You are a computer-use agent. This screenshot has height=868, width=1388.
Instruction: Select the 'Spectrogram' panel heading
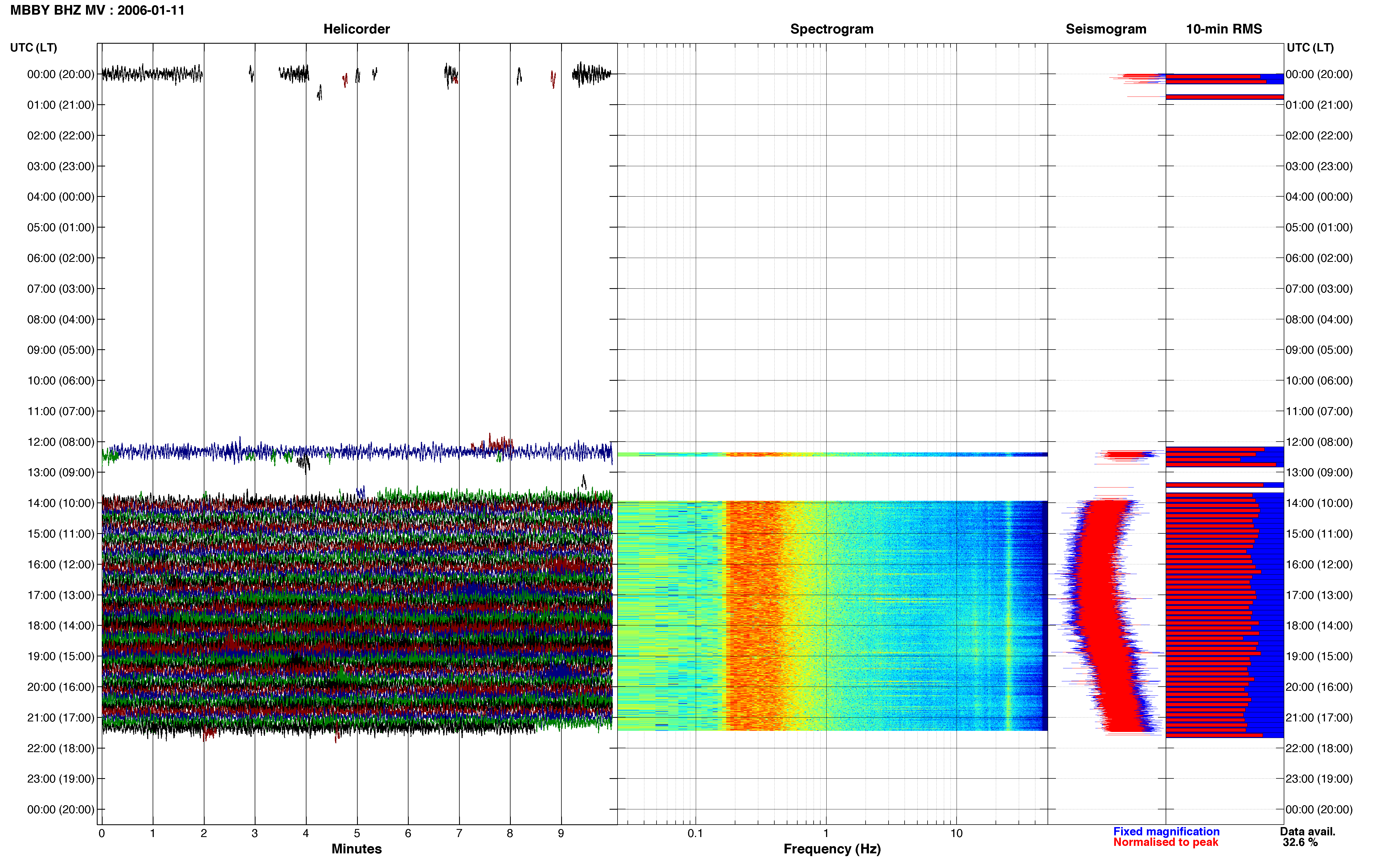(832, 29)
